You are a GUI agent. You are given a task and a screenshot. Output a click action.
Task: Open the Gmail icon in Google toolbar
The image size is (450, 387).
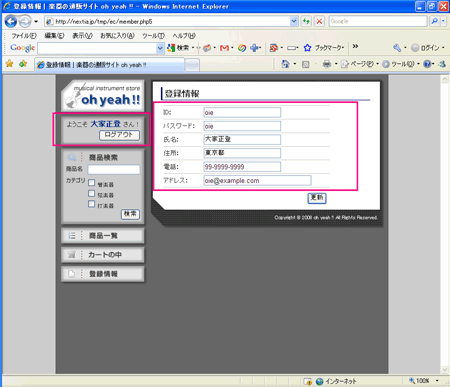[224, 48]
